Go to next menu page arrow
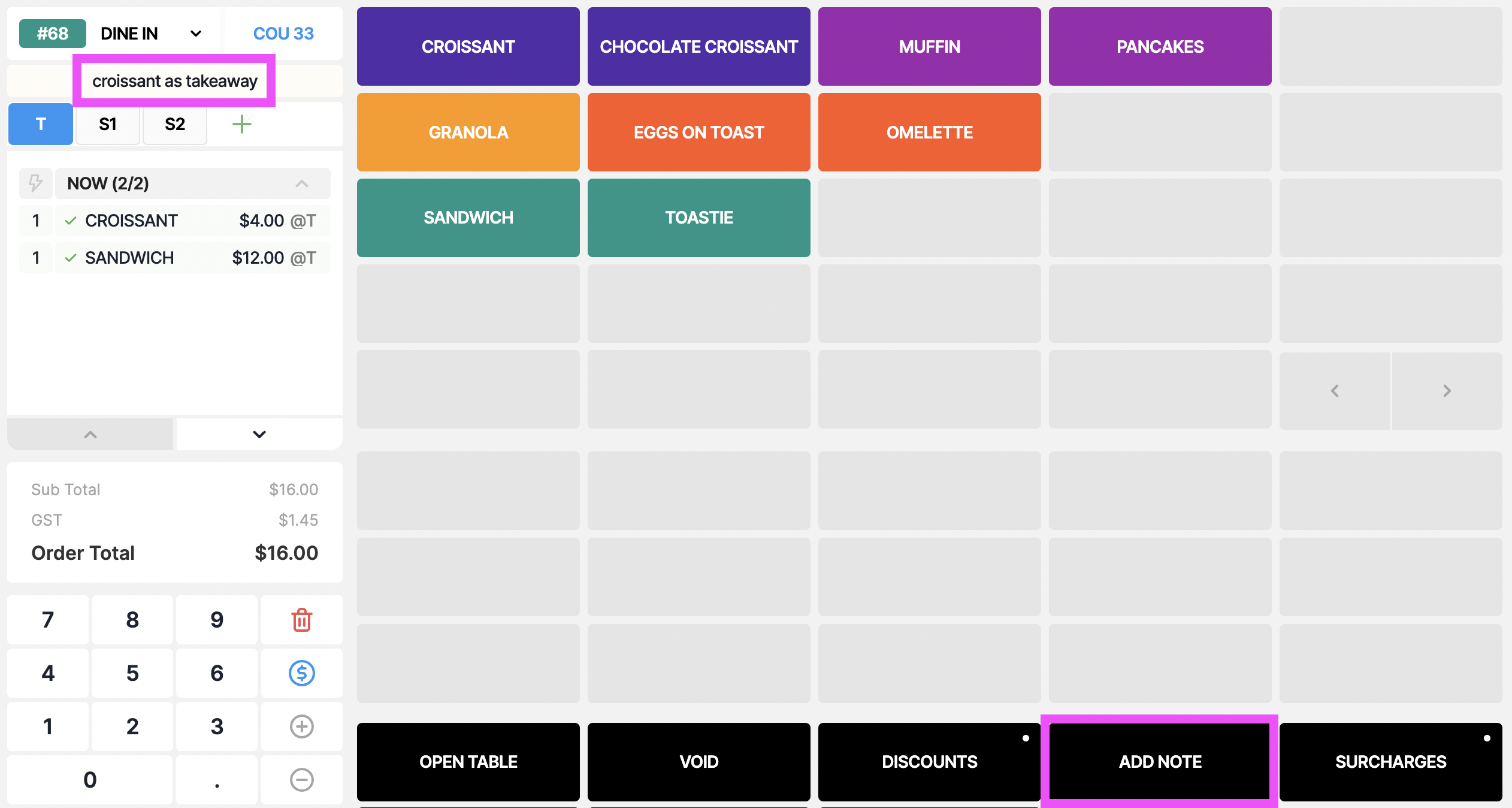This screenshot has height=808, width=1512. [x=1447, y=391]
